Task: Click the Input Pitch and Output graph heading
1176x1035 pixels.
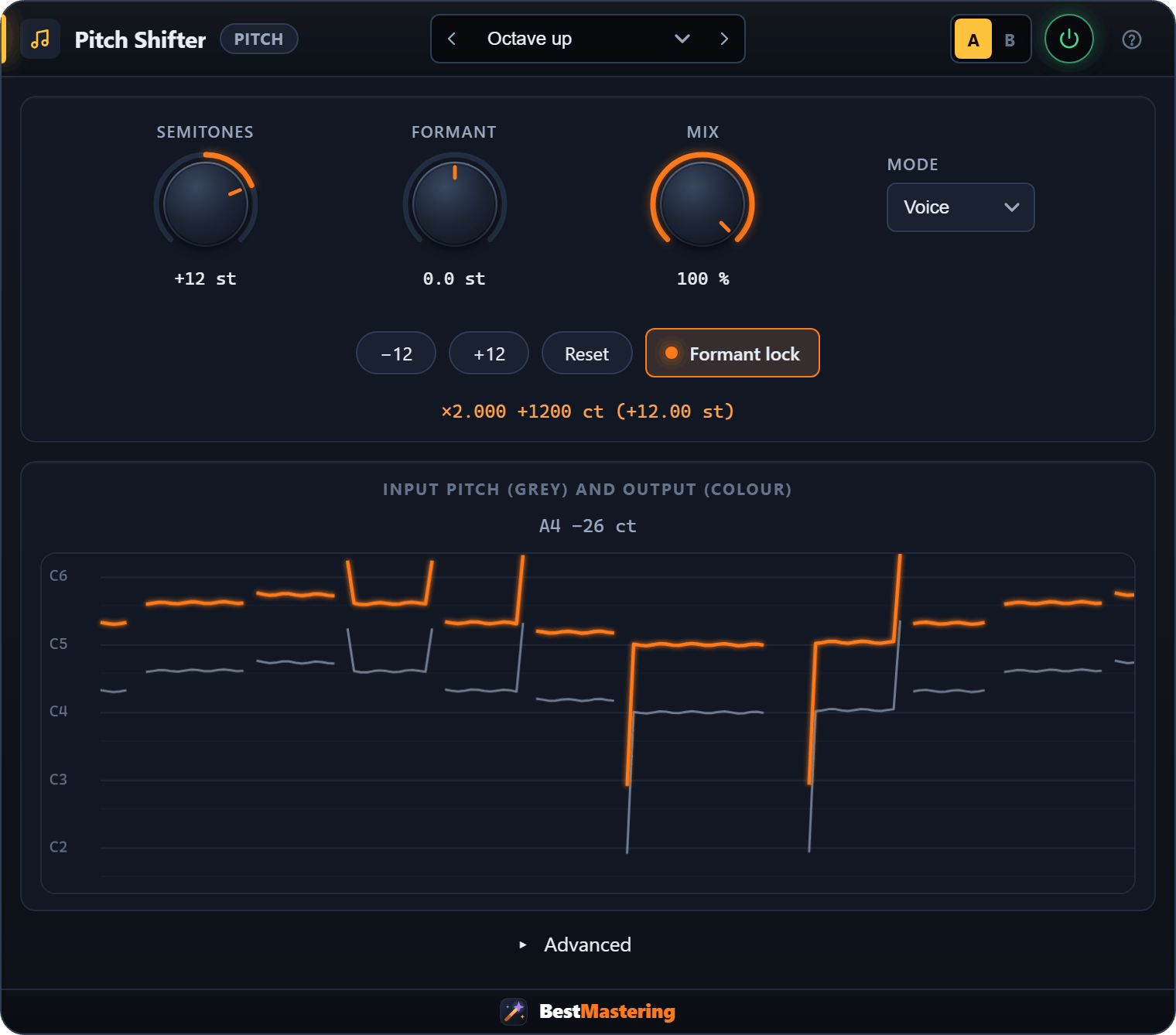Action: (587, 489)
